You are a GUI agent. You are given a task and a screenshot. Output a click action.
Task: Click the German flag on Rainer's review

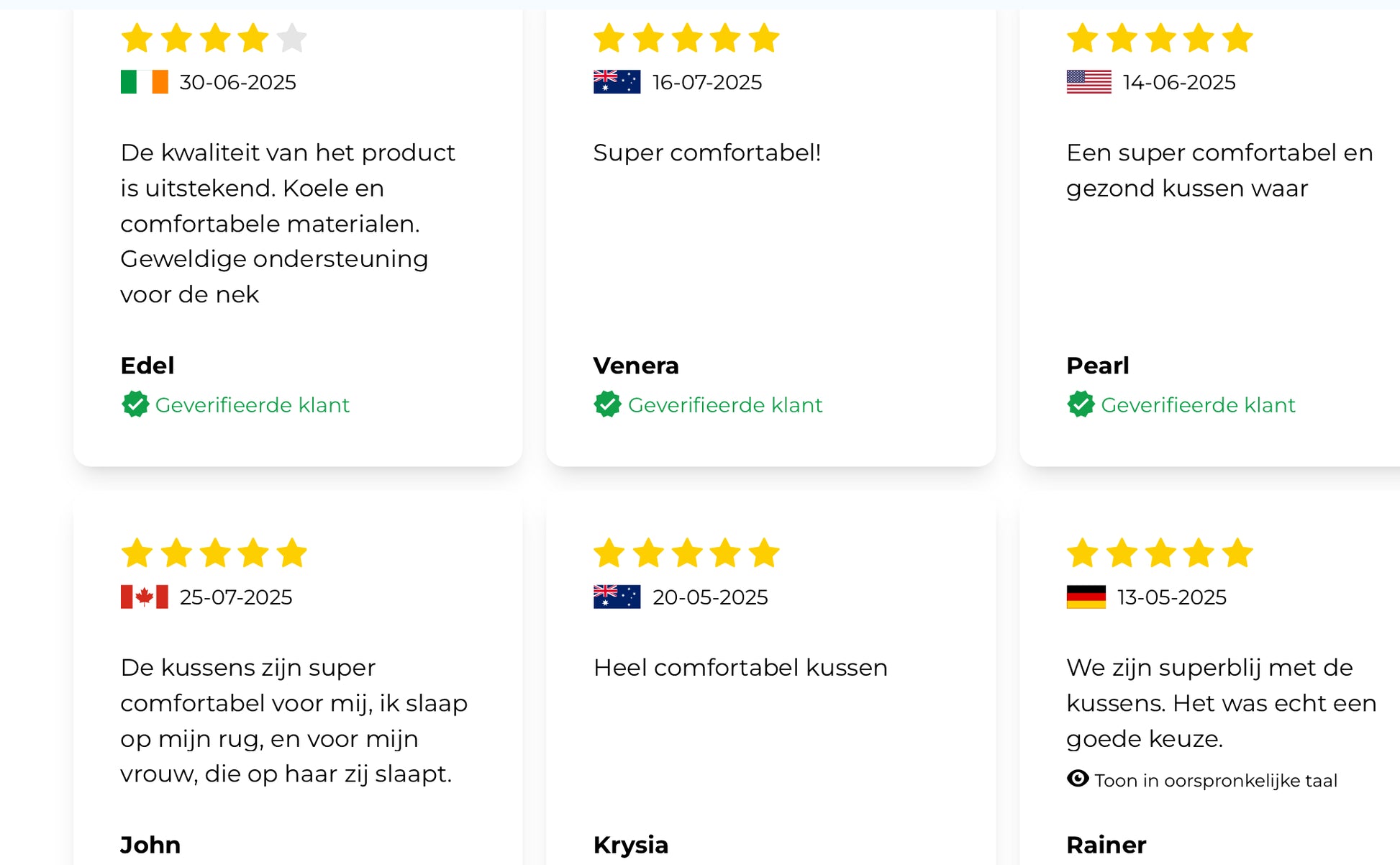(1086, 597)
